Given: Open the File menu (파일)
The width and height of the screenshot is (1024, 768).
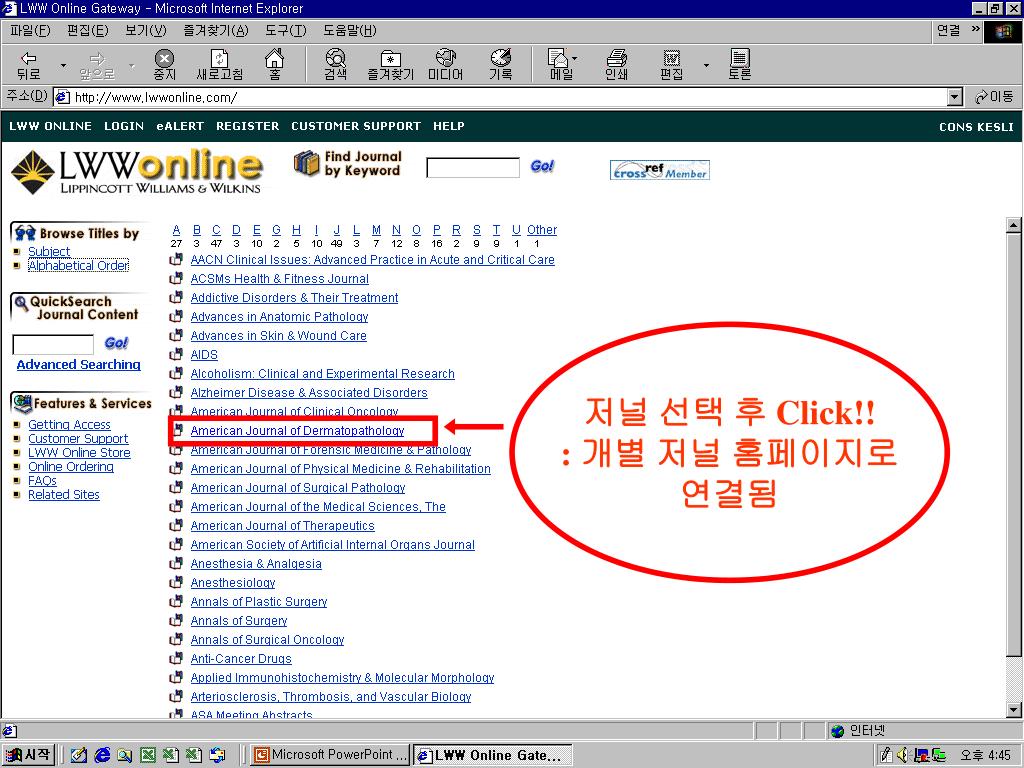Looking at the screenshot, I should pos(30,30).
